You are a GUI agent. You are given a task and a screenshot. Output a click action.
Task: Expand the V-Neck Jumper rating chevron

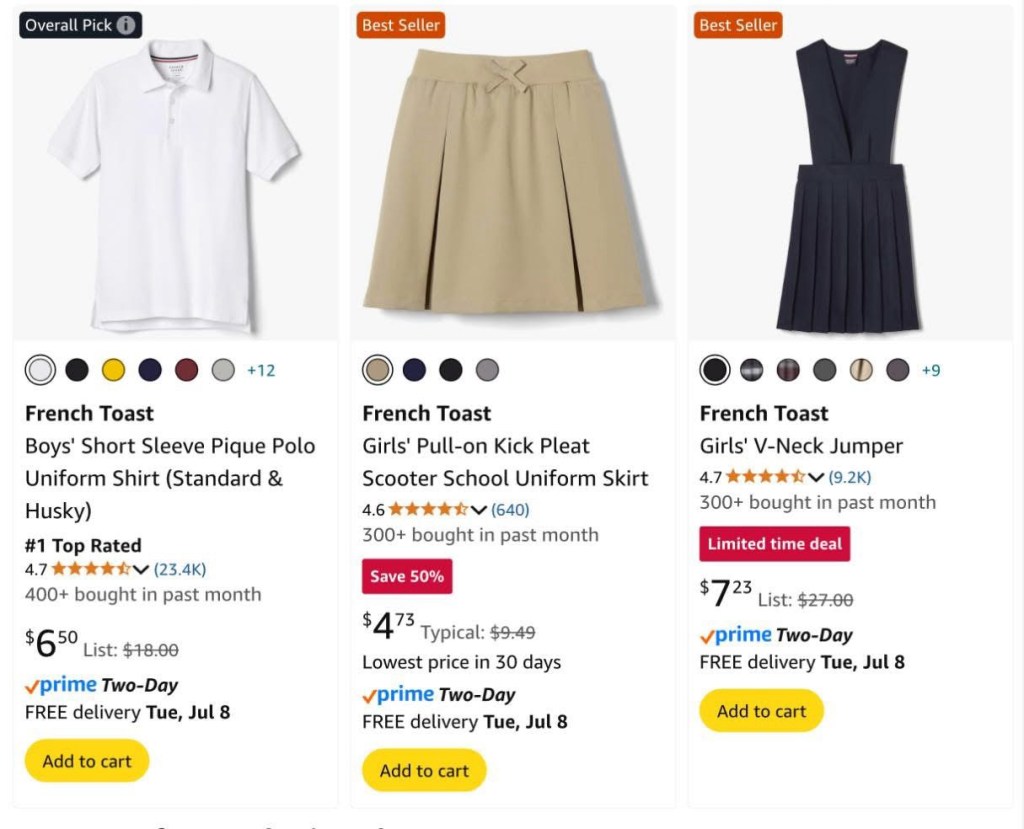tap(816, 478)
